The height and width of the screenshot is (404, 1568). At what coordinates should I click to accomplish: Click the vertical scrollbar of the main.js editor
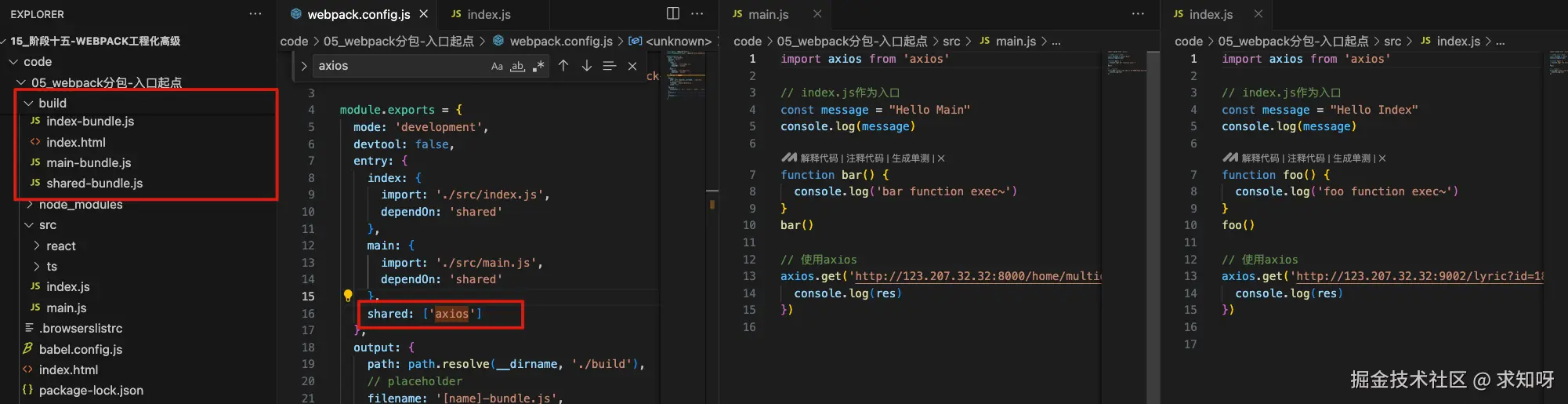click(x=1153, y=227)
